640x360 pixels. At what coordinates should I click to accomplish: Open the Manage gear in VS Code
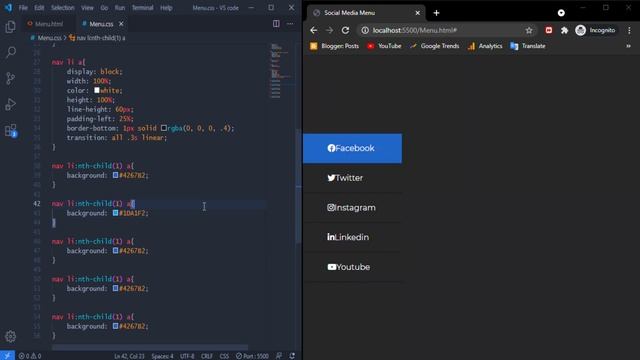[11, 336]
